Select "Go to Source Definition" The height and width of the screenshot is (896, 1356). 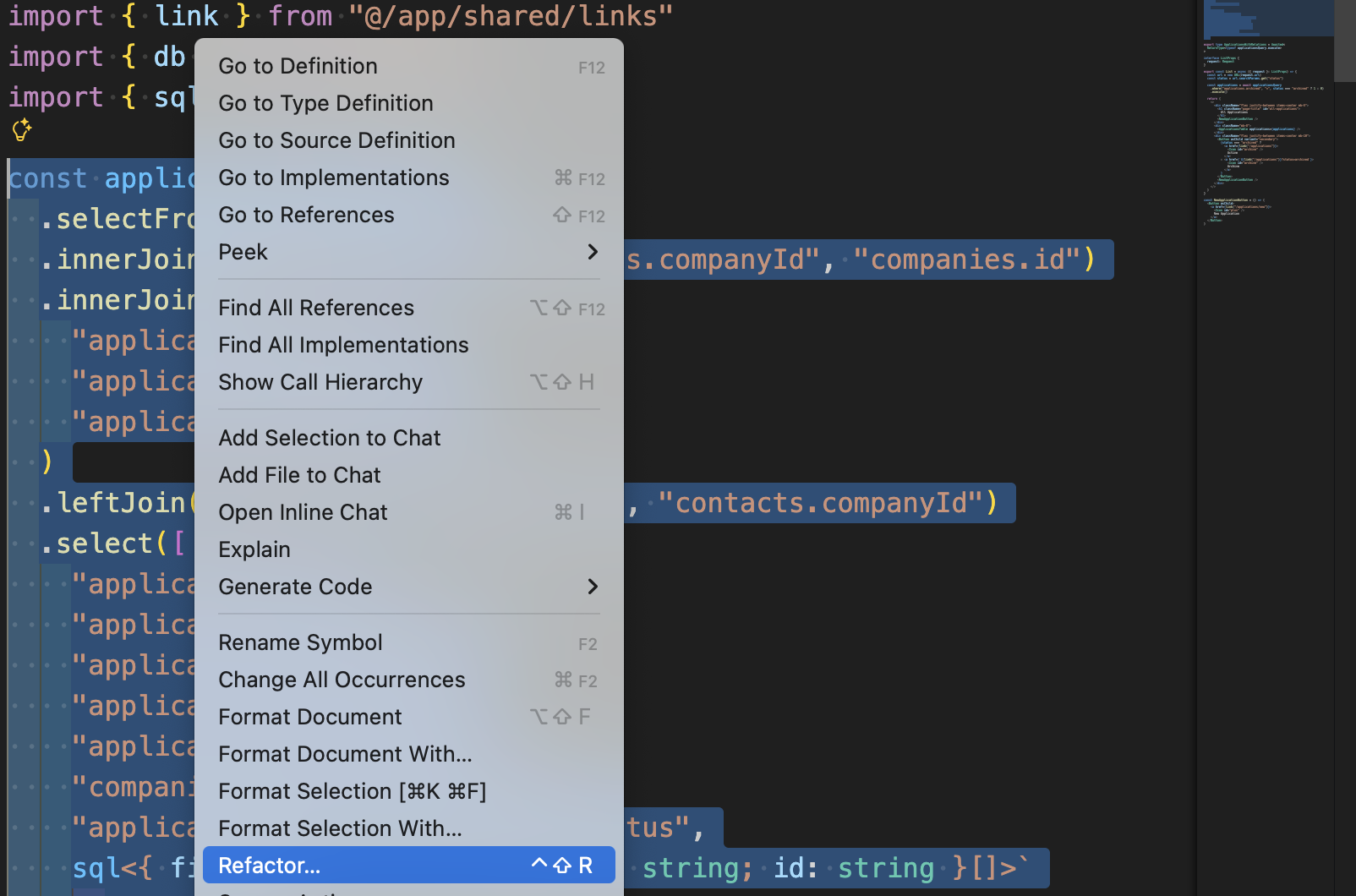(x=336, y=140)
